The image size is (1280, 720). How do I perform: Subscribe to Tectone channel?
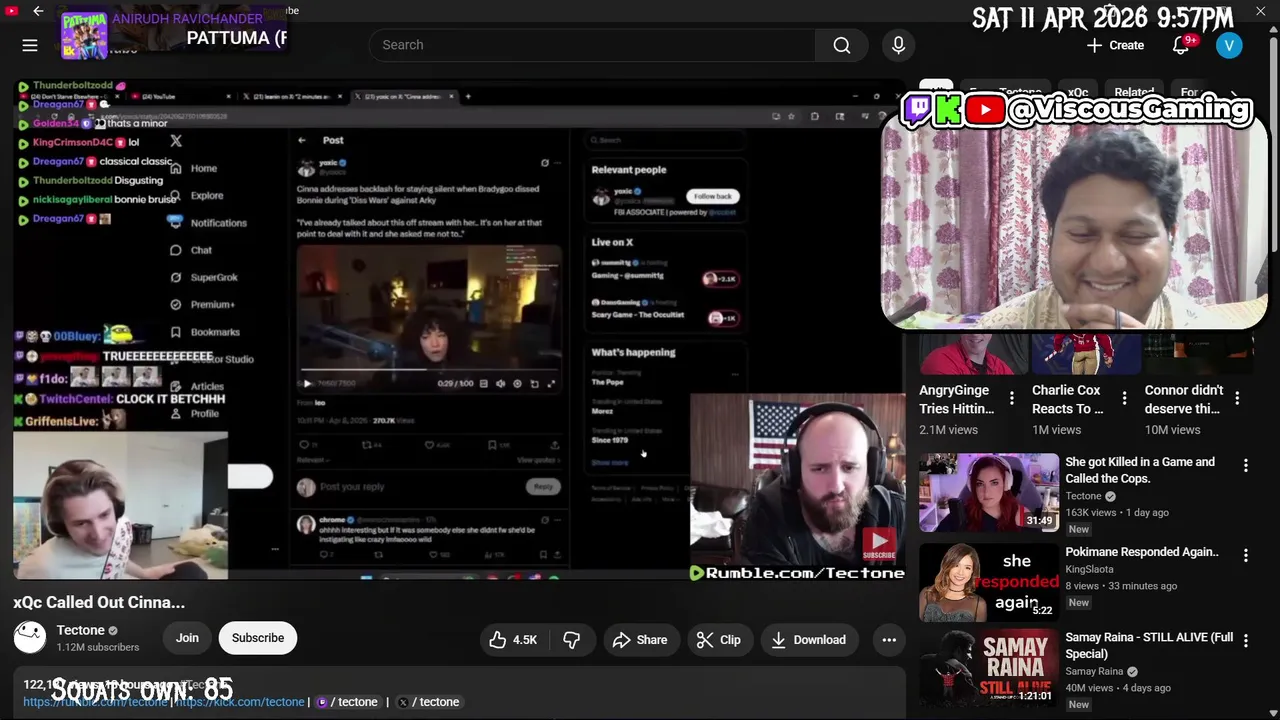coord(258,638)
